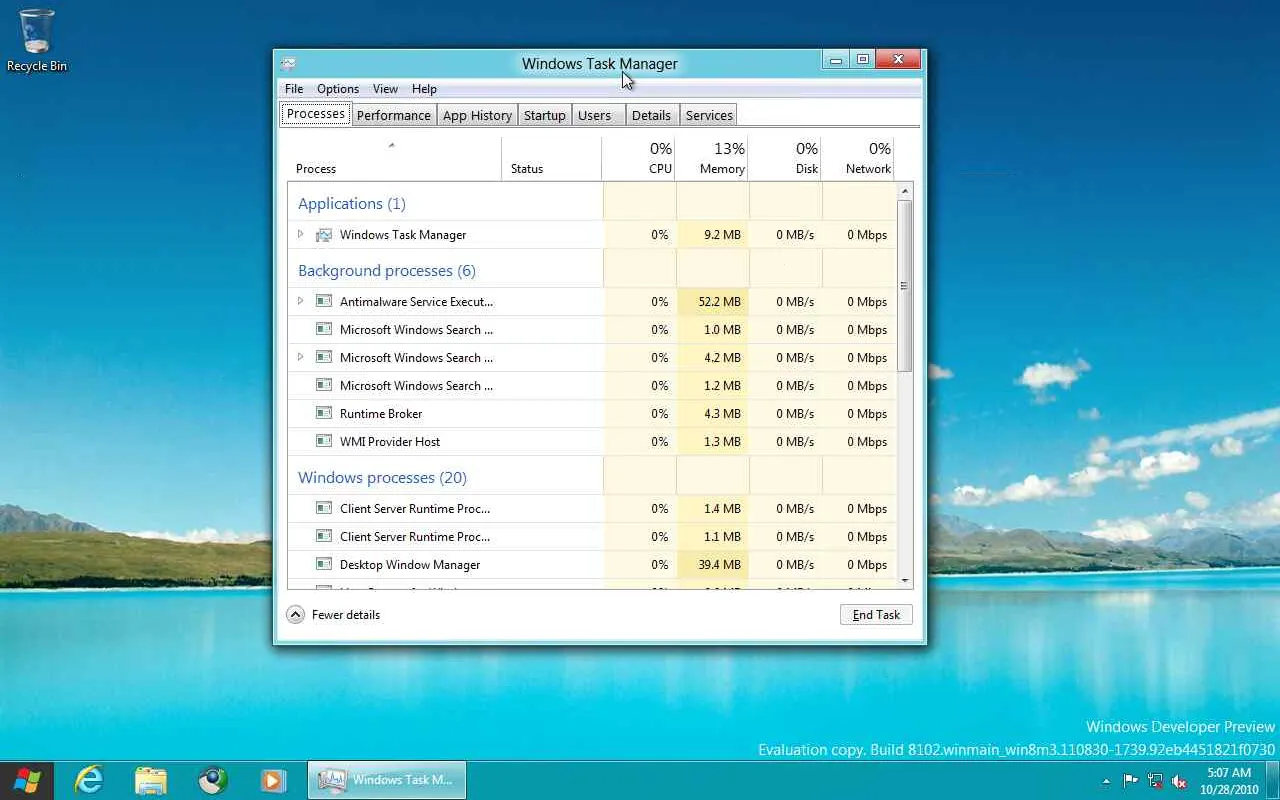Switch to the Performance tab
Screen dimensions: 1280x800
click(x=394, y=115)
